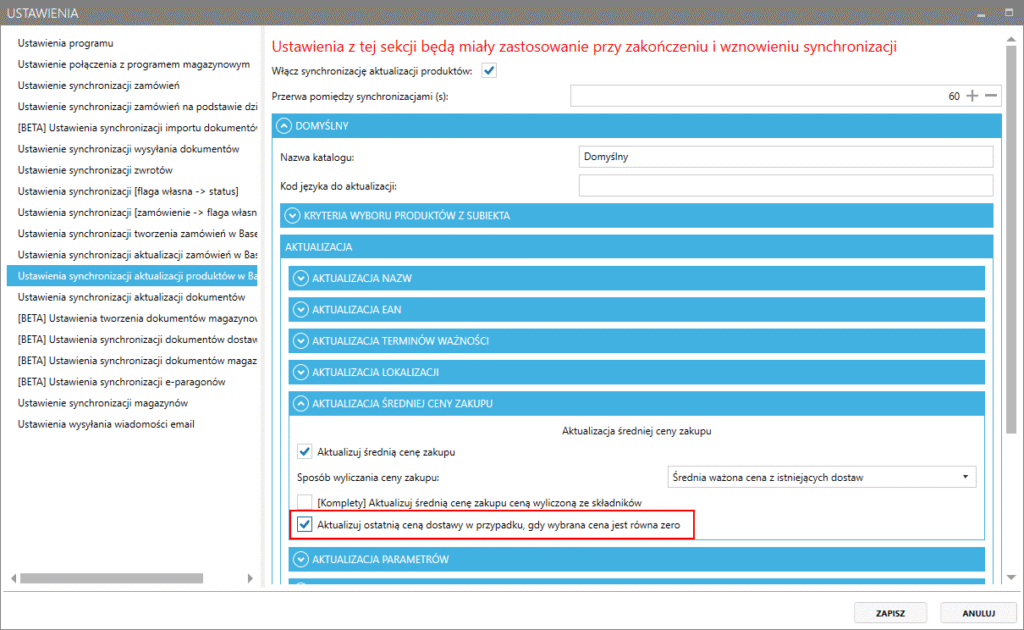Expand the AKTUALIZACJA EAN section
The width and height of the screenshot is (1024, 630).
pos(300,310)
